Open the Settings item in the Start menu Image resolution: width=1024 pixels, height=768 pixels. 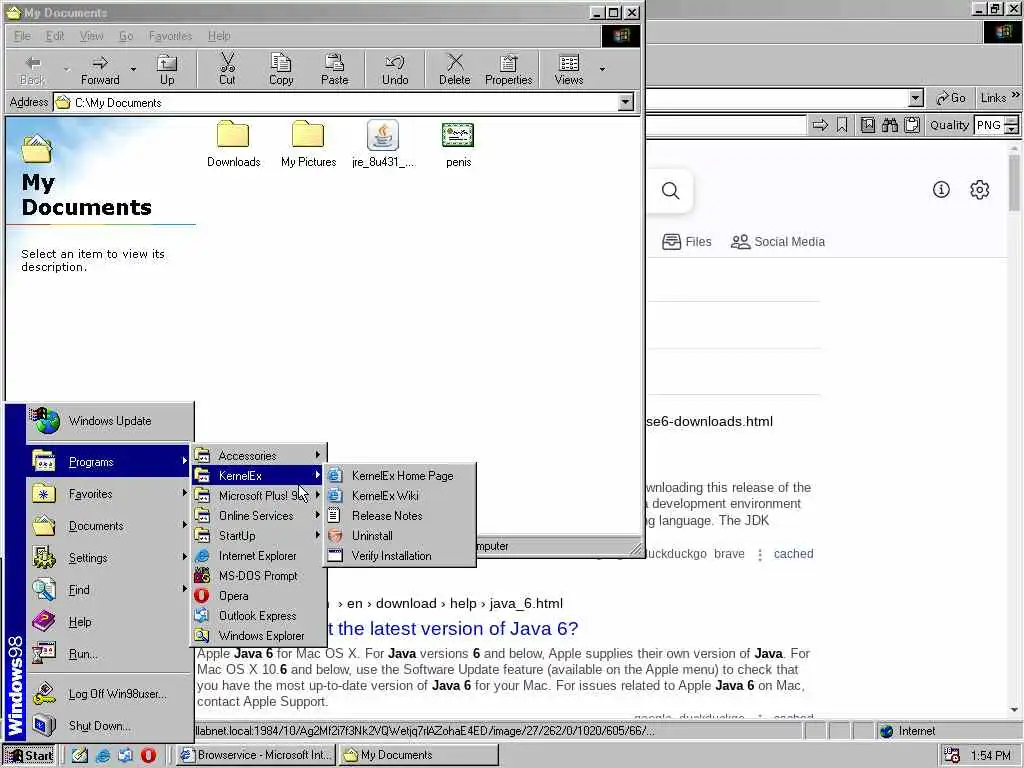(x=110, y=558)
